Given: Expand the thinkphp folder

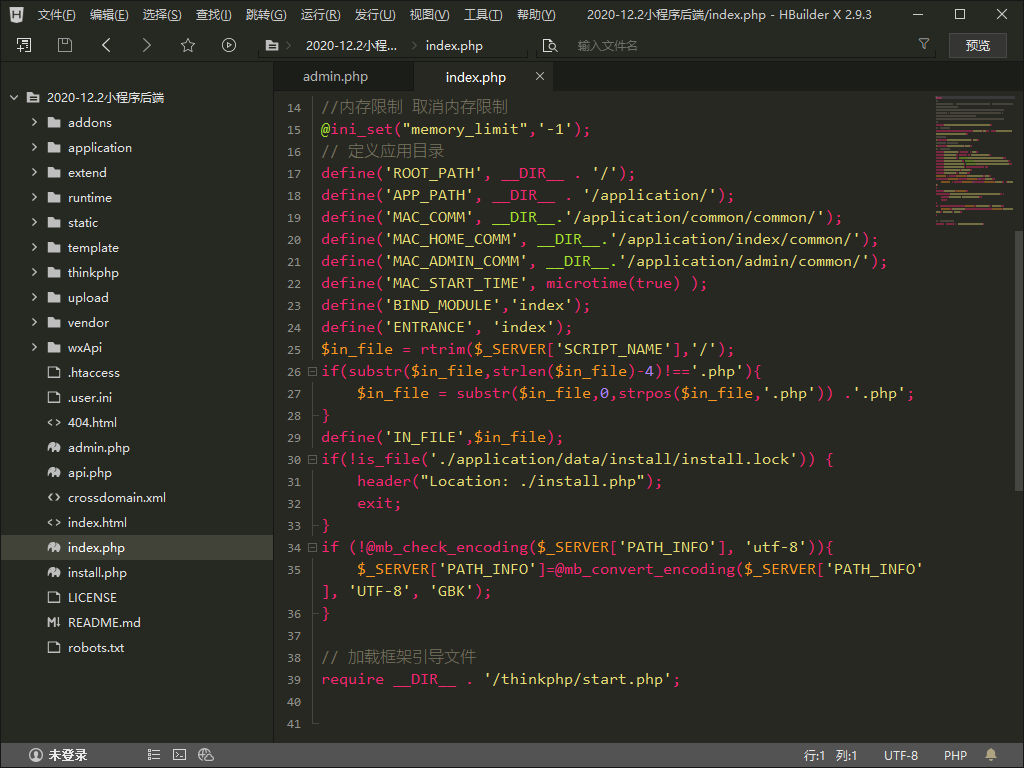Looking at the screenshot, I should click(x=35, y=273).
